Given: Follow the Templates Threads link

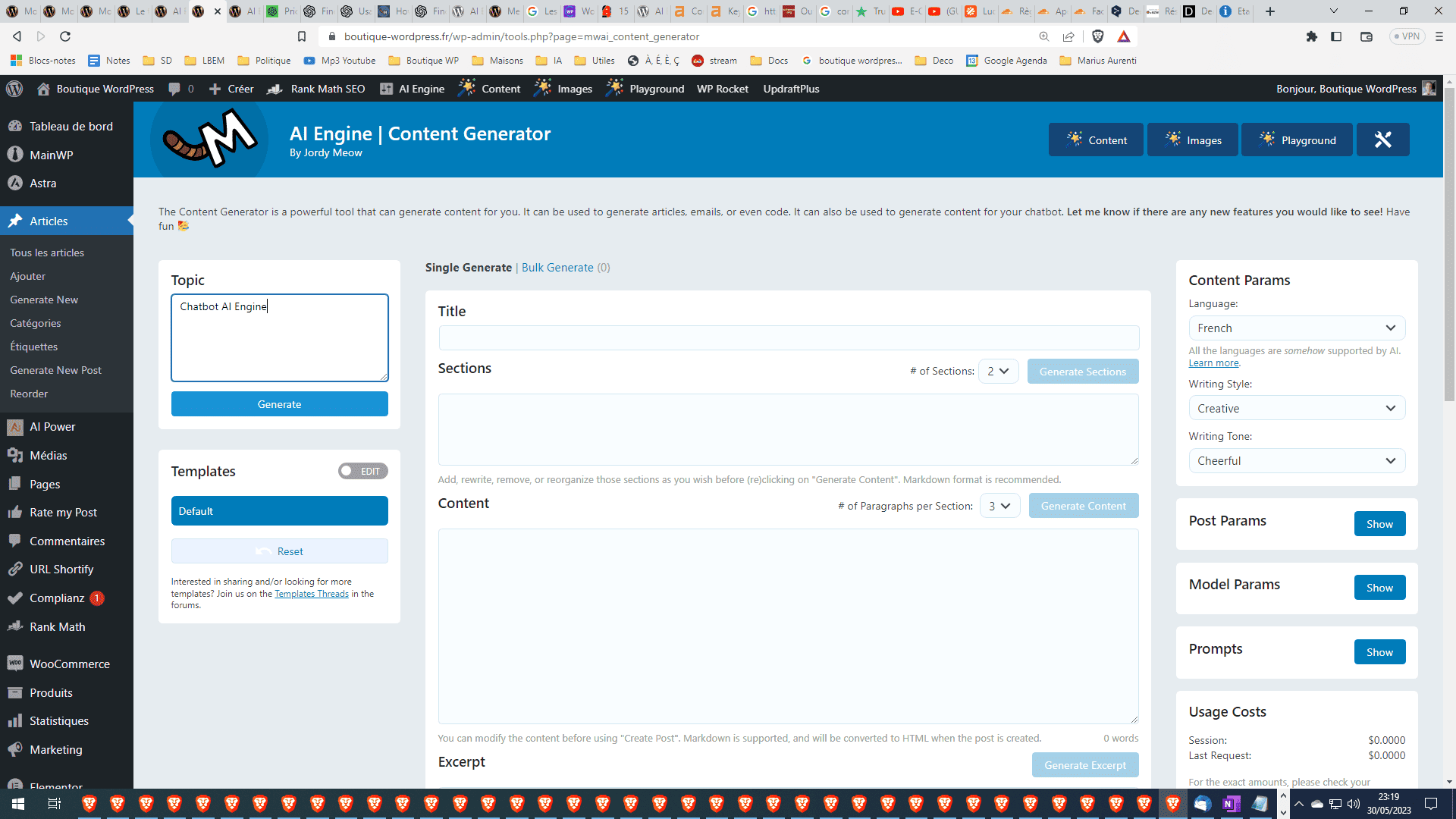Looking at the screenshot, I should click(312, 593).
